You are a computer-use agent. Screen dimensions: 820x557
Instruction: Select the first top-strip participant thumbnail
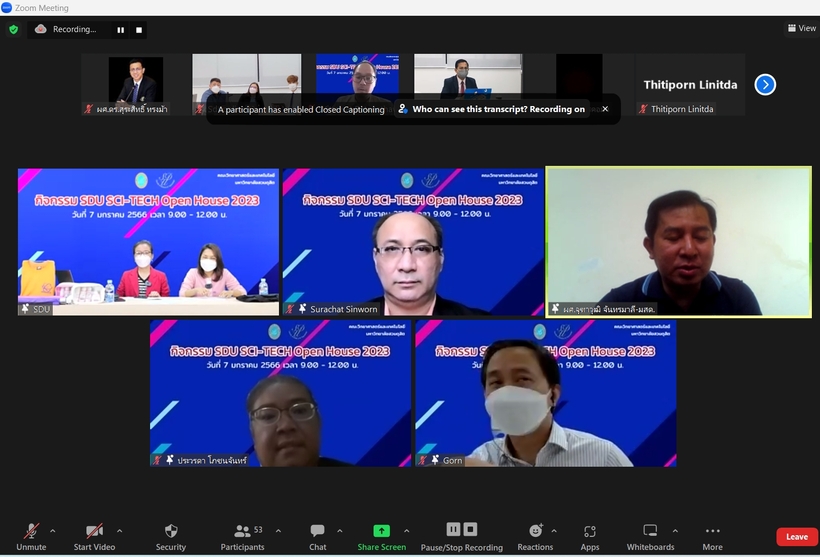click(x=136, y=84)
